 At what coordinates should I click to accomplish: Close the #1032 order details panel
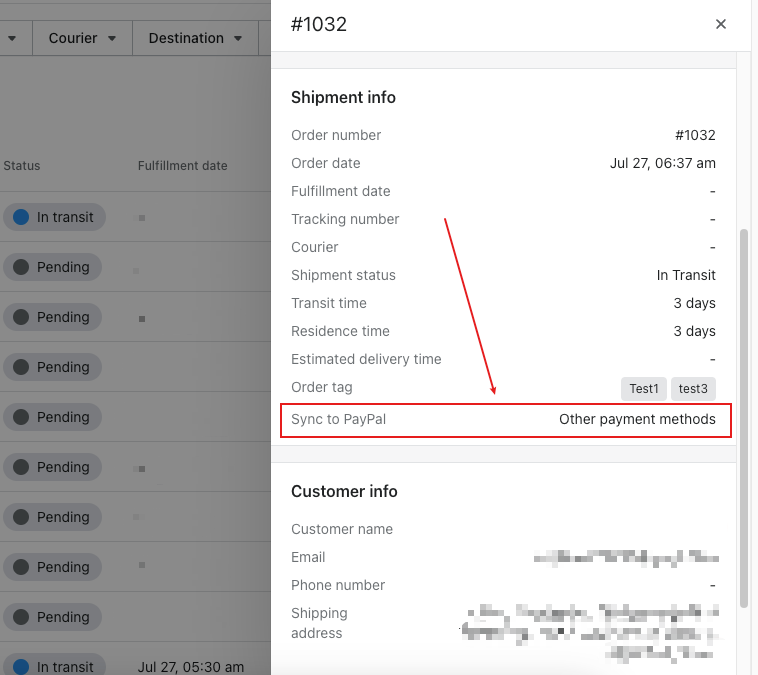pos(720,24)
